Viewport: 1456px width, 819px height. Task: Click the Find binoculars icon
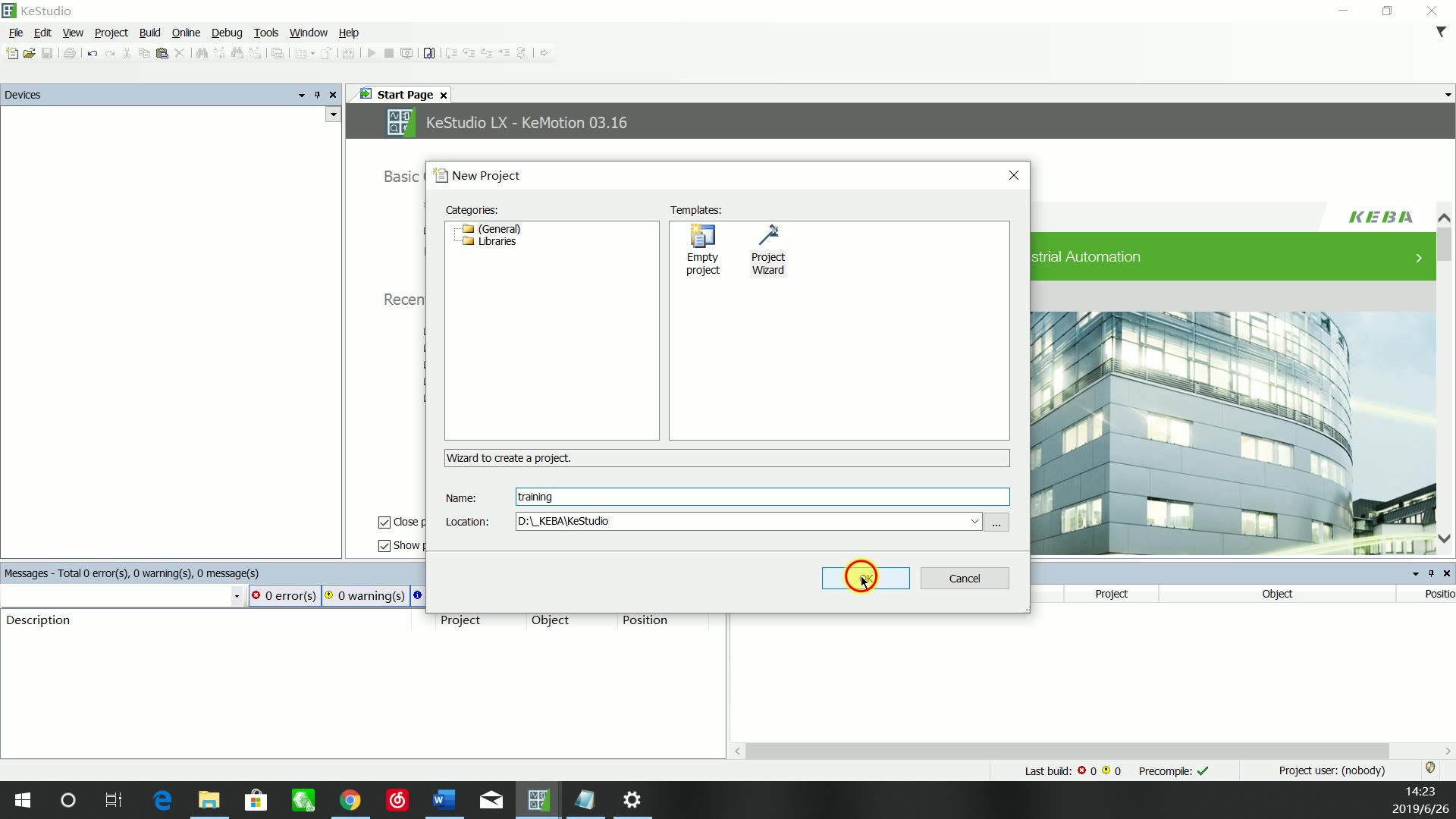pos(202,53)
